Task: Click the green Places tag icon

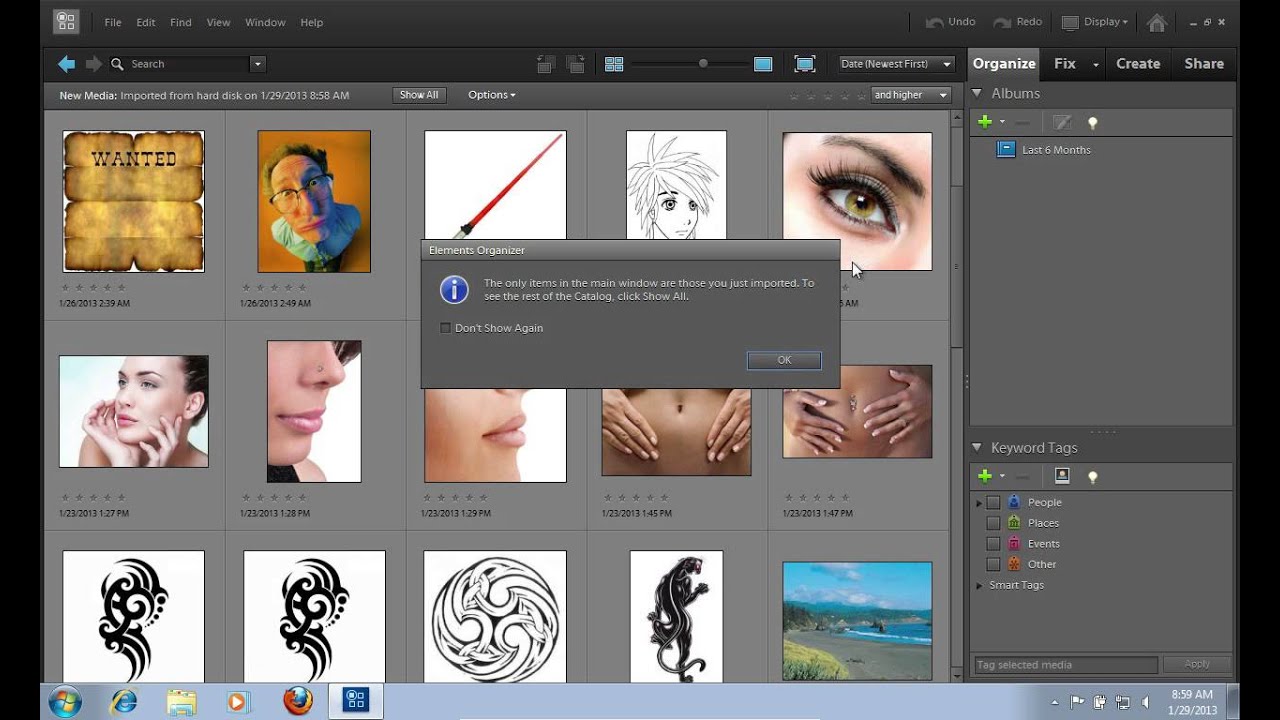Action: click(1014, 523)
